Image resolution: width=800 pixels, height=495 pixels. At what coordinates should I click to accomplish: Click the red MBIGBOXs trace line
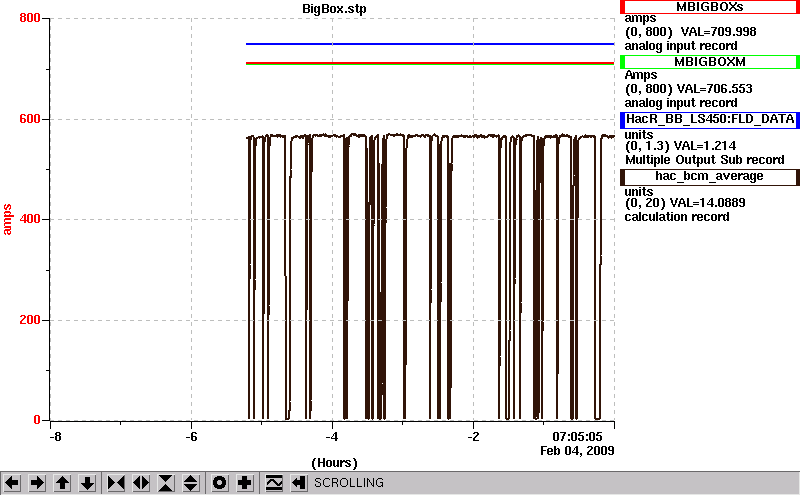[x=430, y=63]
